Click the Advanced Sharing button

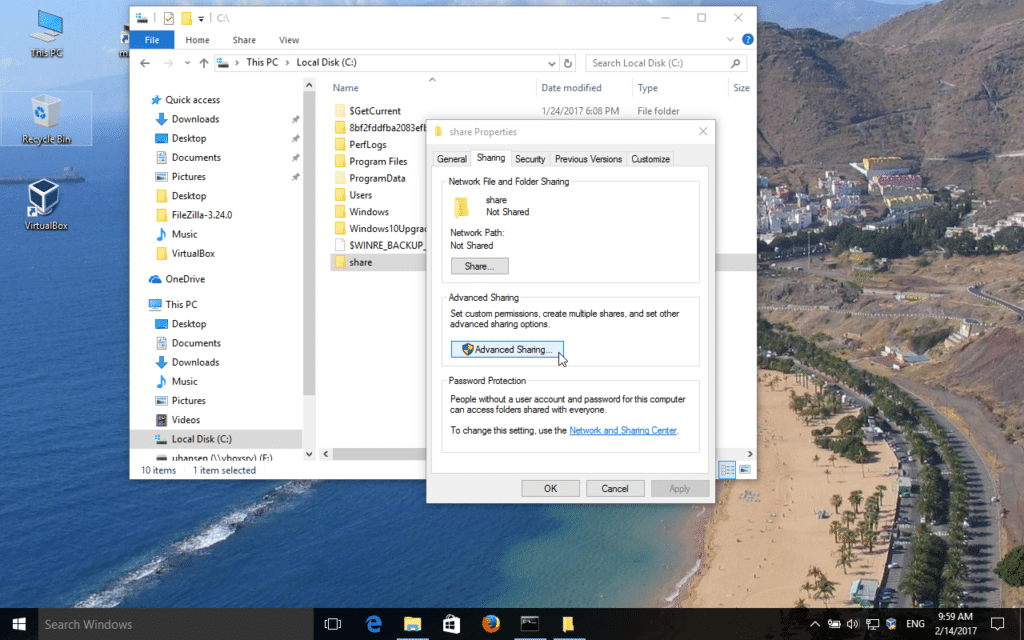click(507, 349)
